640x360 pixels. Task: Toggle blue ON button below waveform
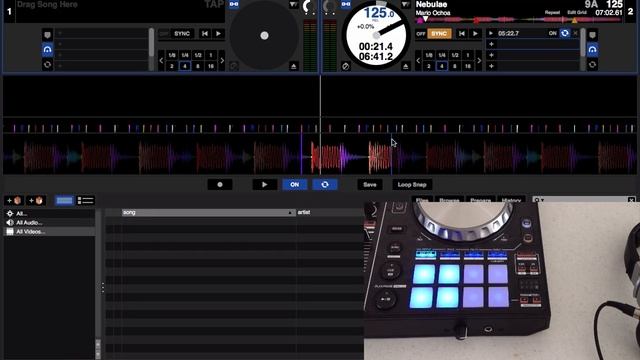[294, 184]
